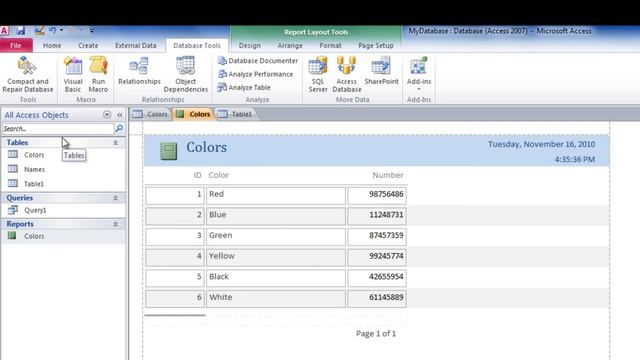Click the Green color cell
This screenshot has height=360, width=640.
point(276,236)
